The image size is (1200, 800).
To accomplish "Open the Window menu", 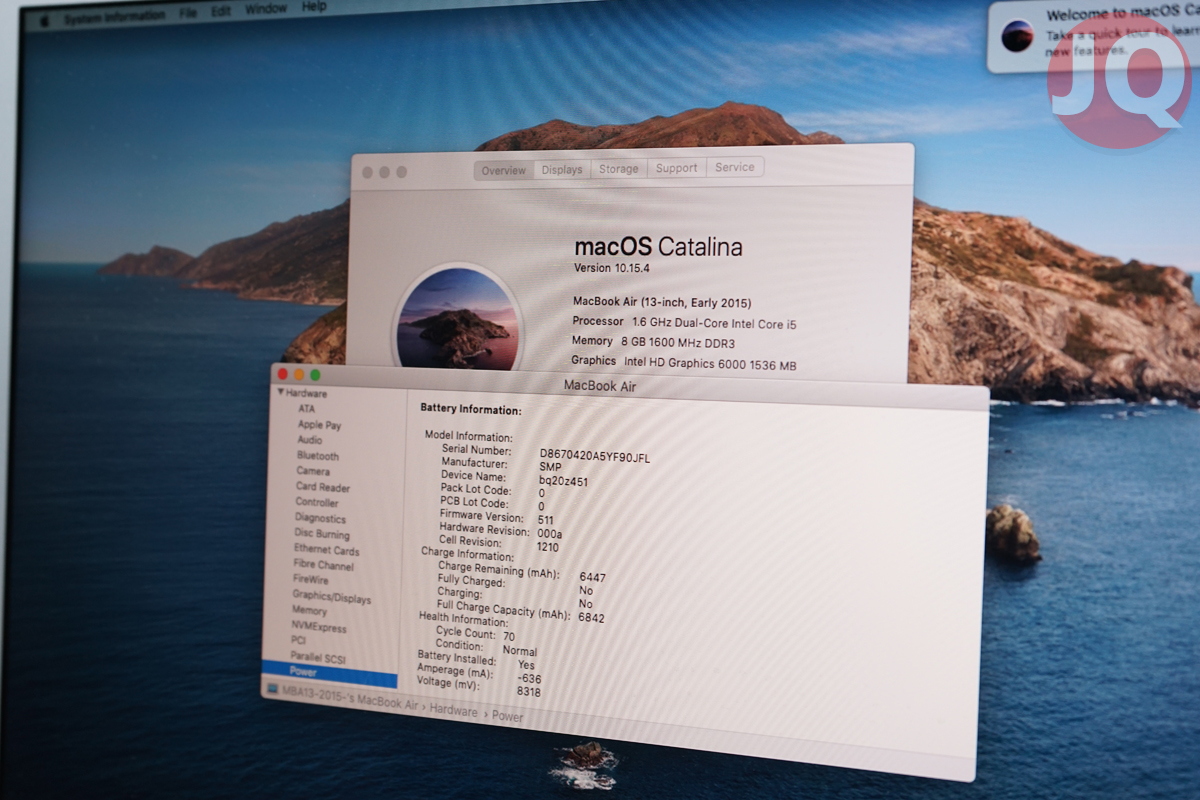I will pyautogui.click(x=265, y=9).
